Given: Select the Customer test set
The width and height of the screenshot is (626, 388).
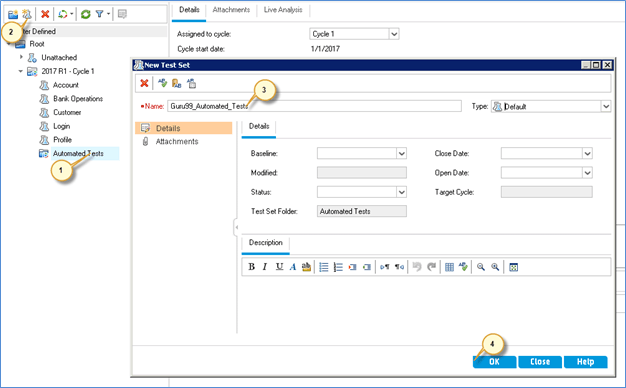Looking at the screenshot, I should tap(67, 112).
